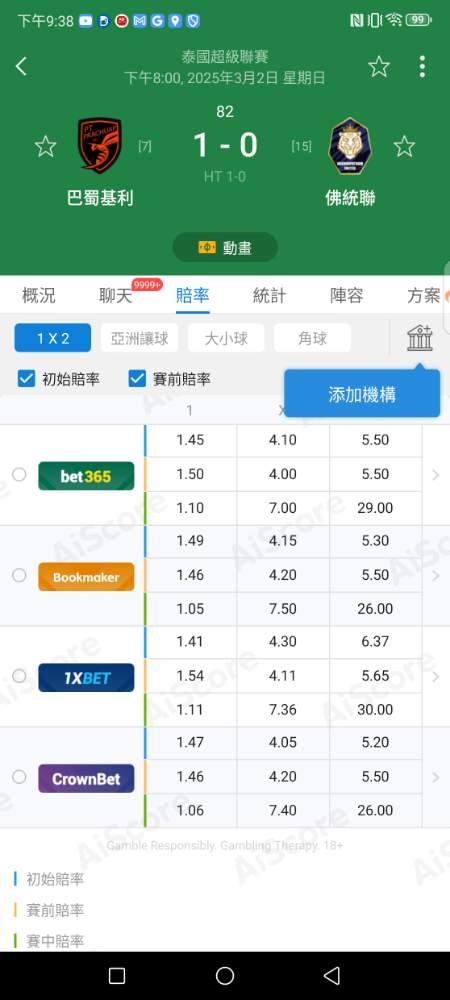Open the three-dot more options menu
The width and height of the screenshot is (450, 1000).
422,66
